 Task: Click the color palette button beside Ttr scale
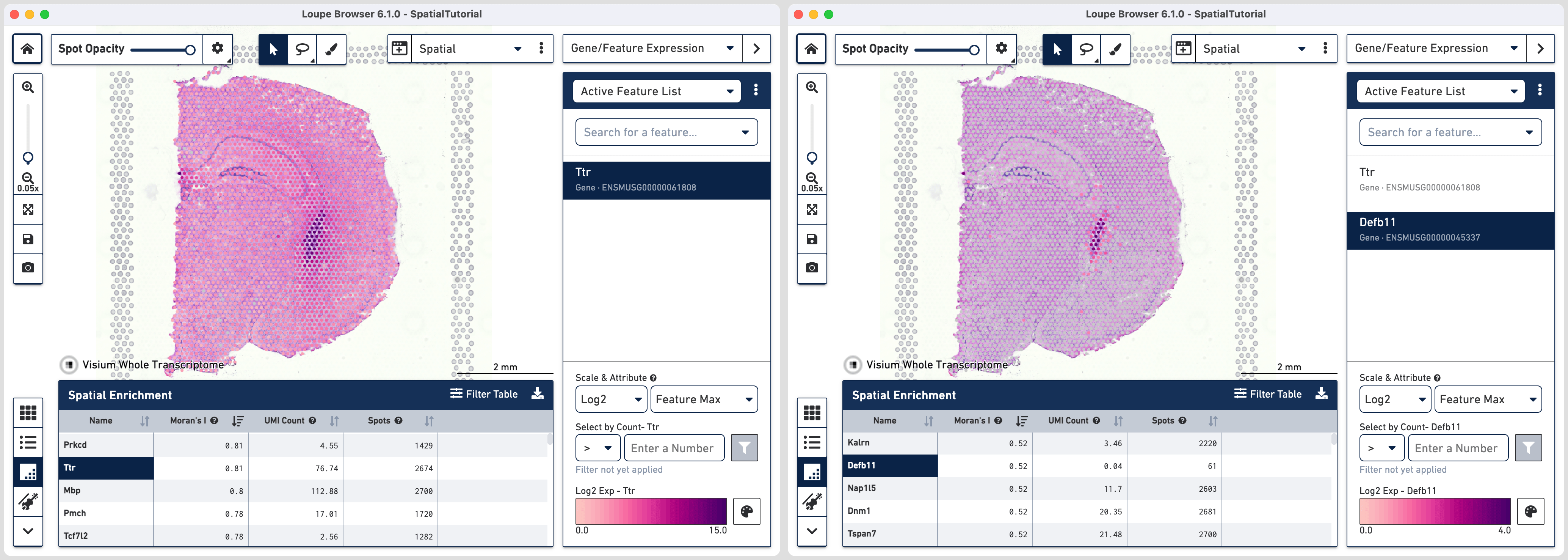(746, 511)
